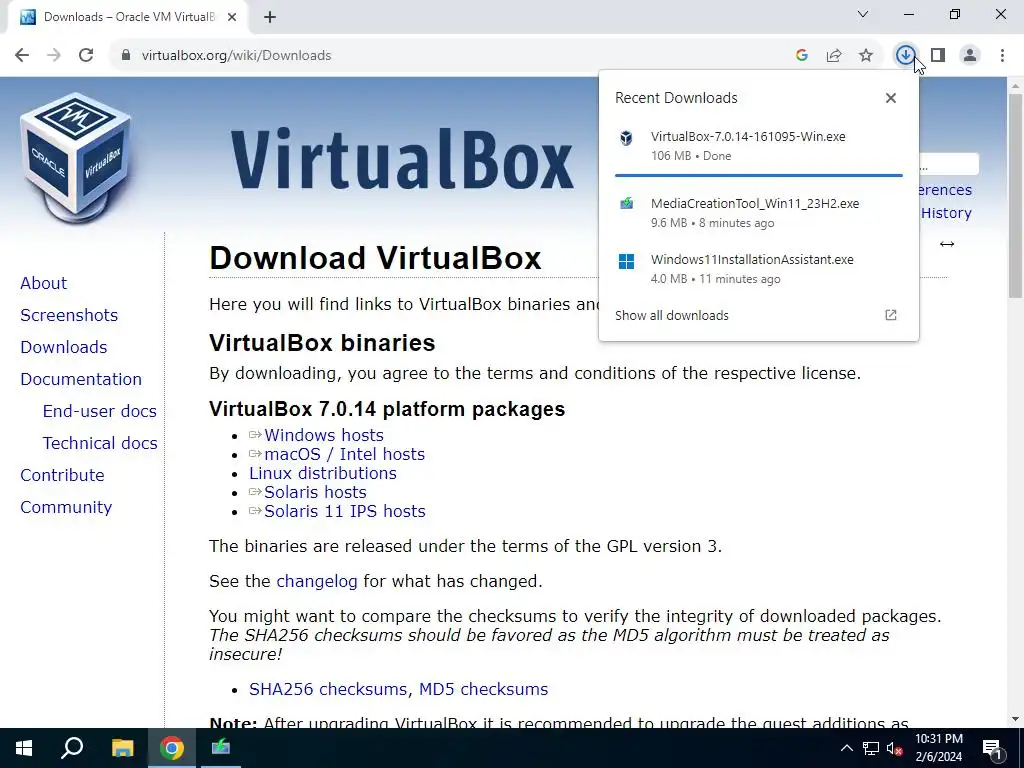
Task: Open VirtualBox-7.0.14-161095-Win.exe download entry
Action: [x=758, y=146]
